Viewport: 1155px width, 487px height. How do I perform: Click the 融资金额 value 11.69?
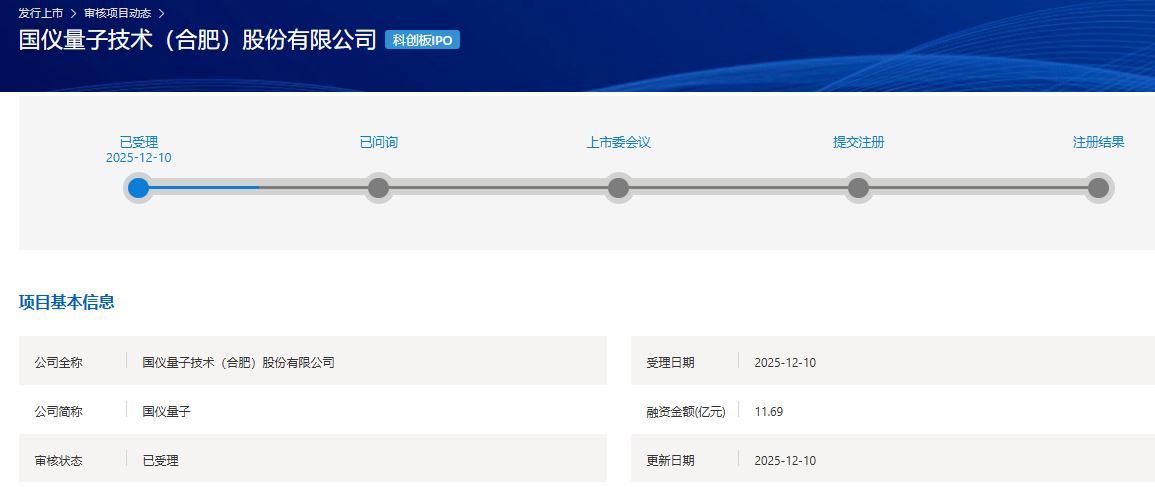point(768,411)
